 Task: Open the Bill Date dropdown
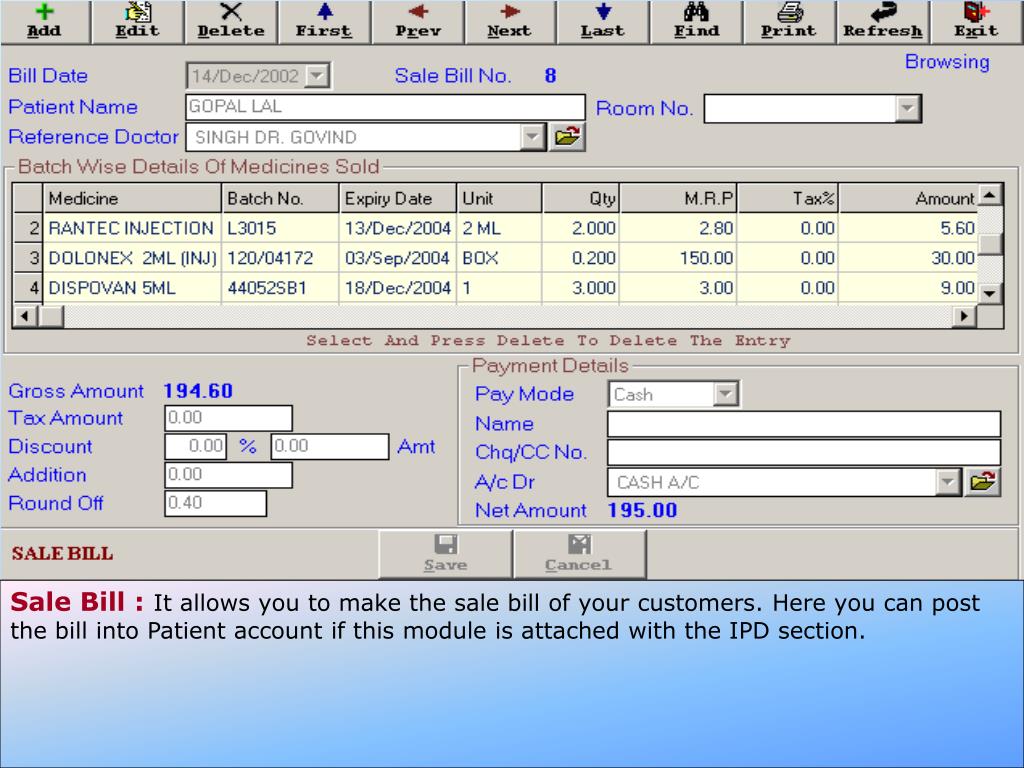[317, 76]
